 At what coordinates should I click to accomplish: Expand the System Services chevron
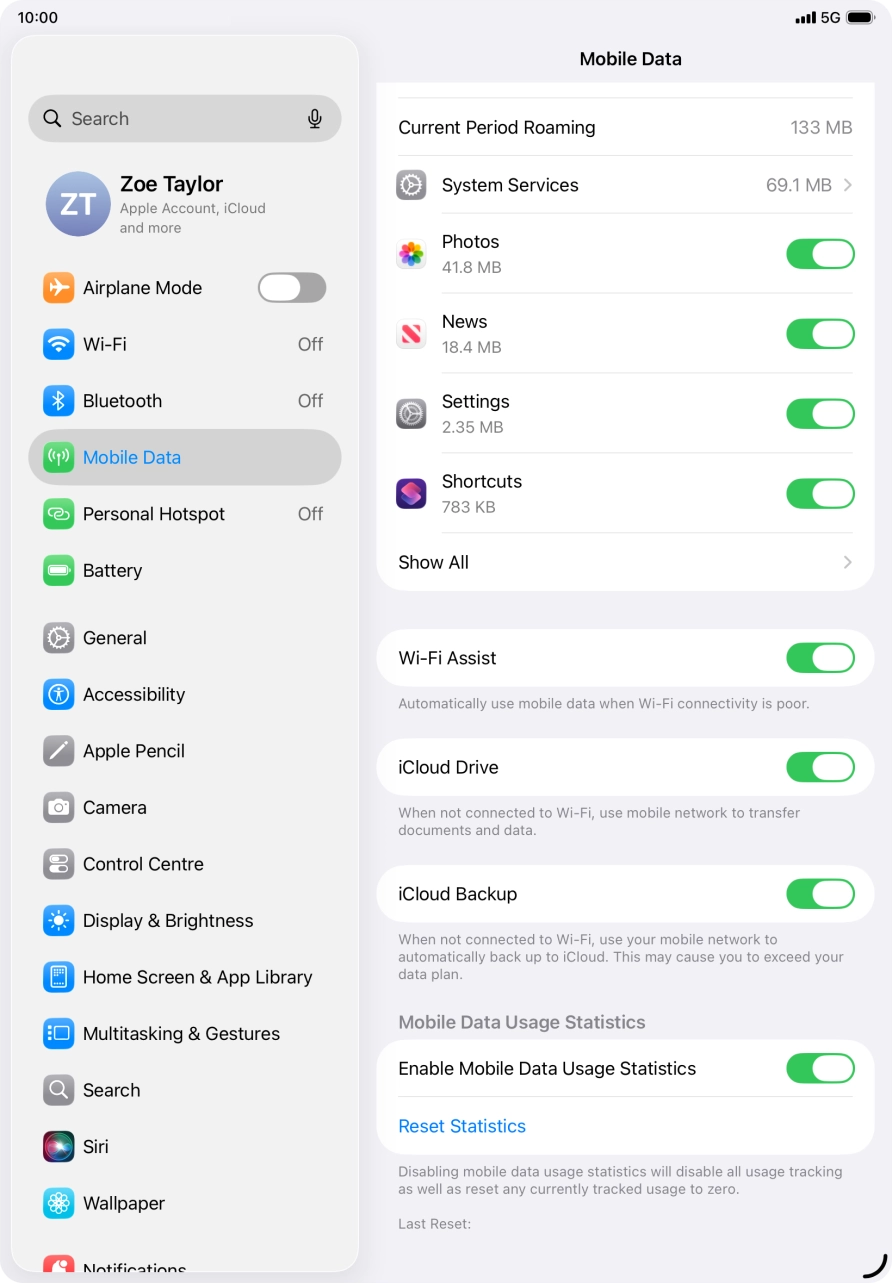coord(848,185)
